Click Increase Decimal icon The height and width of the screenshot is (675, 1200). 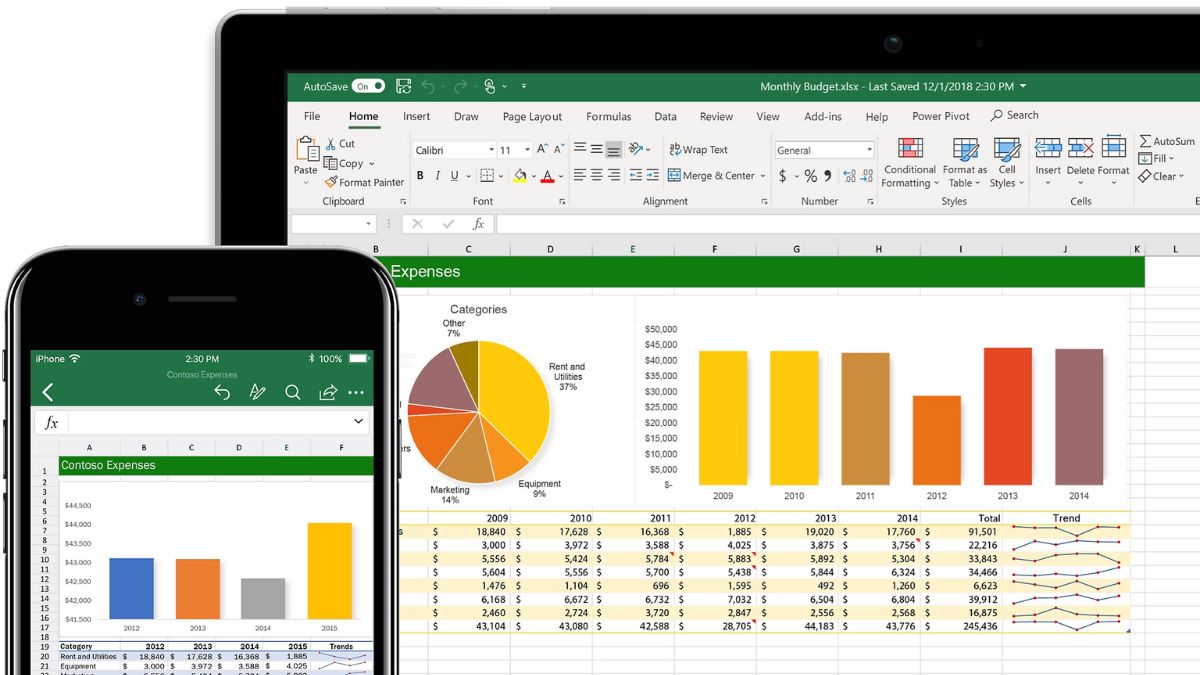click(849, 176)
